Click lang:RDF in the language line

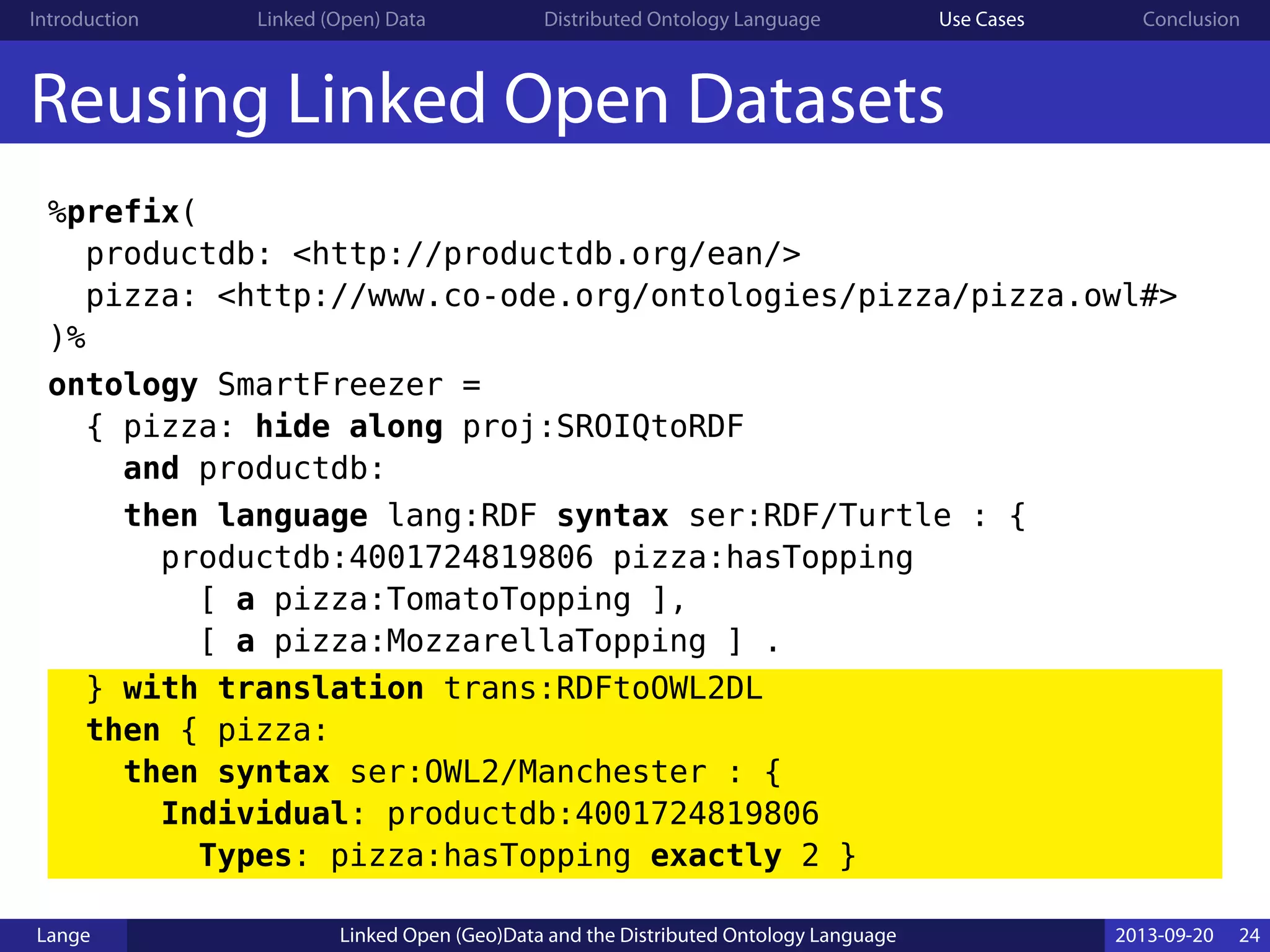pyautogui.click(x=462, y=516)
